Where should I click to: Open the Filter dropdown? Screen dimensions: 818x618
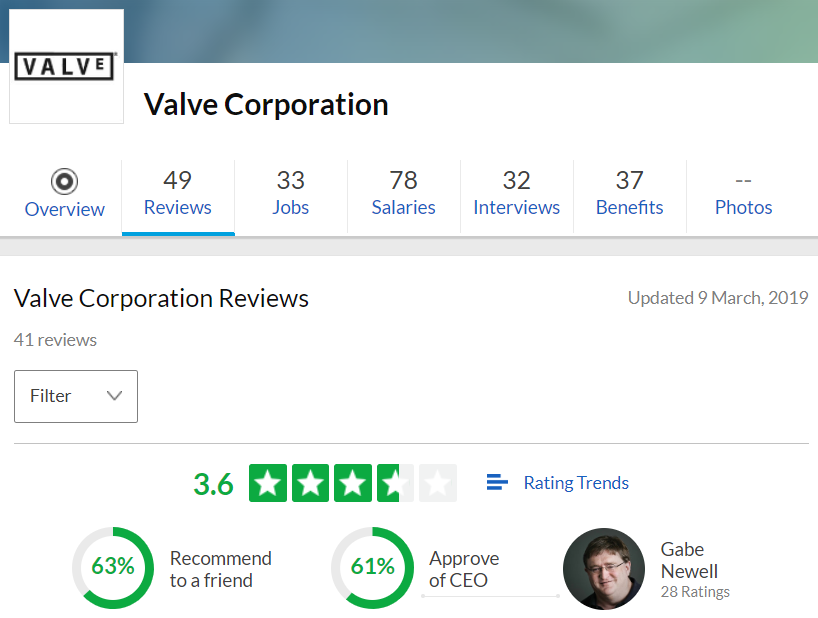pos(76,396)
